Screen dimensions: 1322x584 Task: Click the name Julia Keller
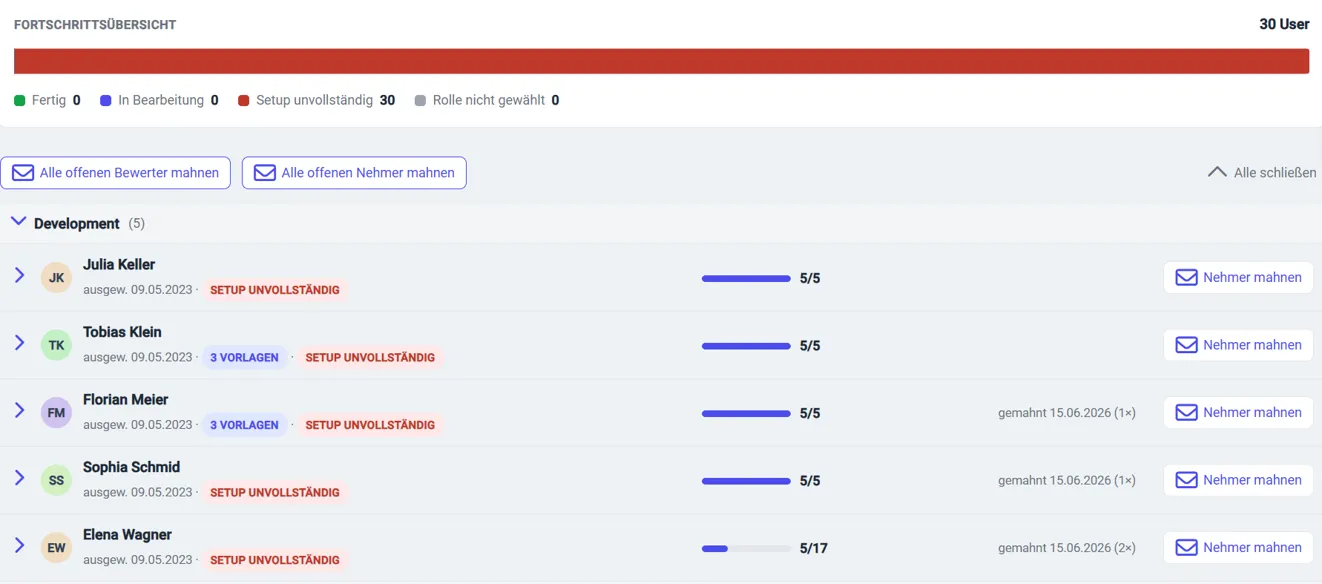tap(119, 265)
